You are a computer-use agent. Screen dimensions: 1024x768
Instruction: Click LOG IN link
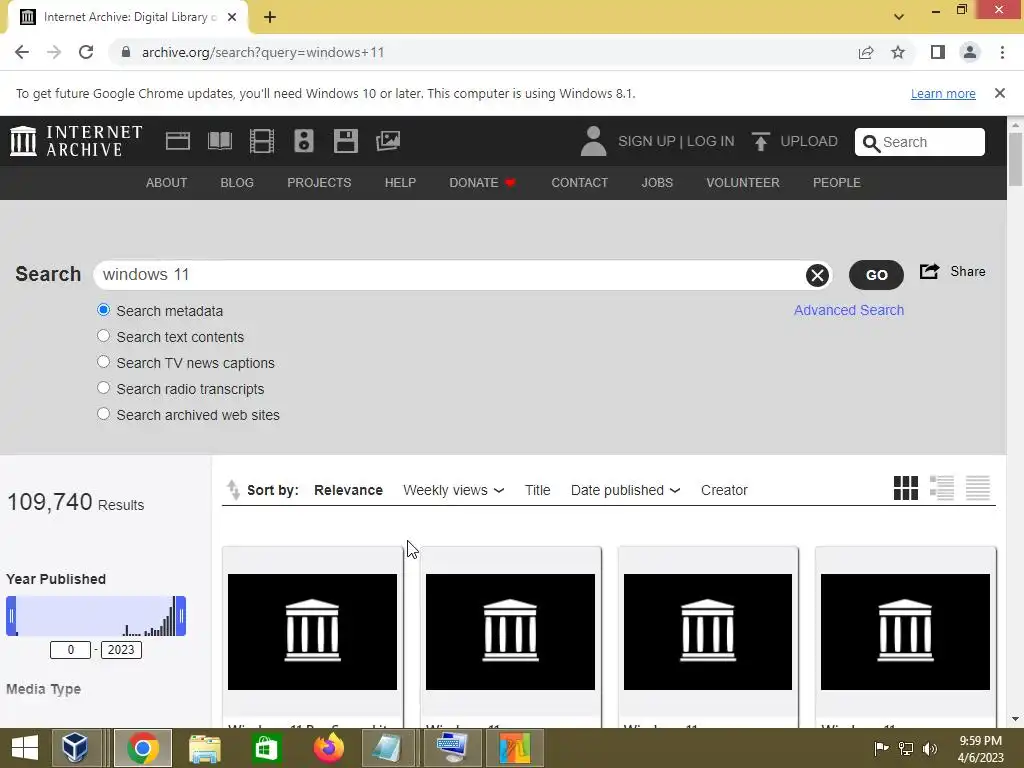[711, 141]
